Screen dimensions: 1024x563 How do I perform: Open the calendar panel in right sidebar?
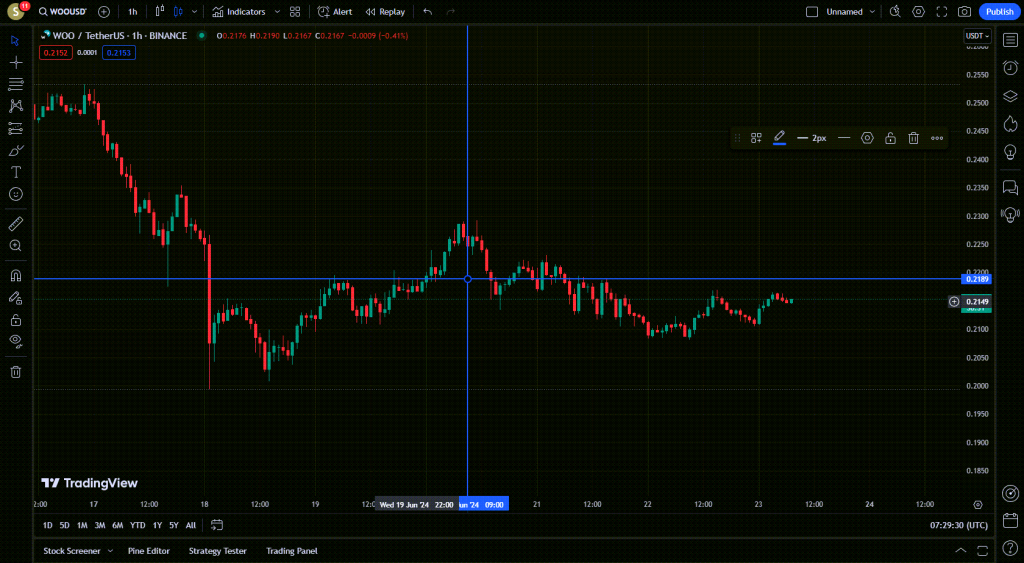coord(1010,521)
